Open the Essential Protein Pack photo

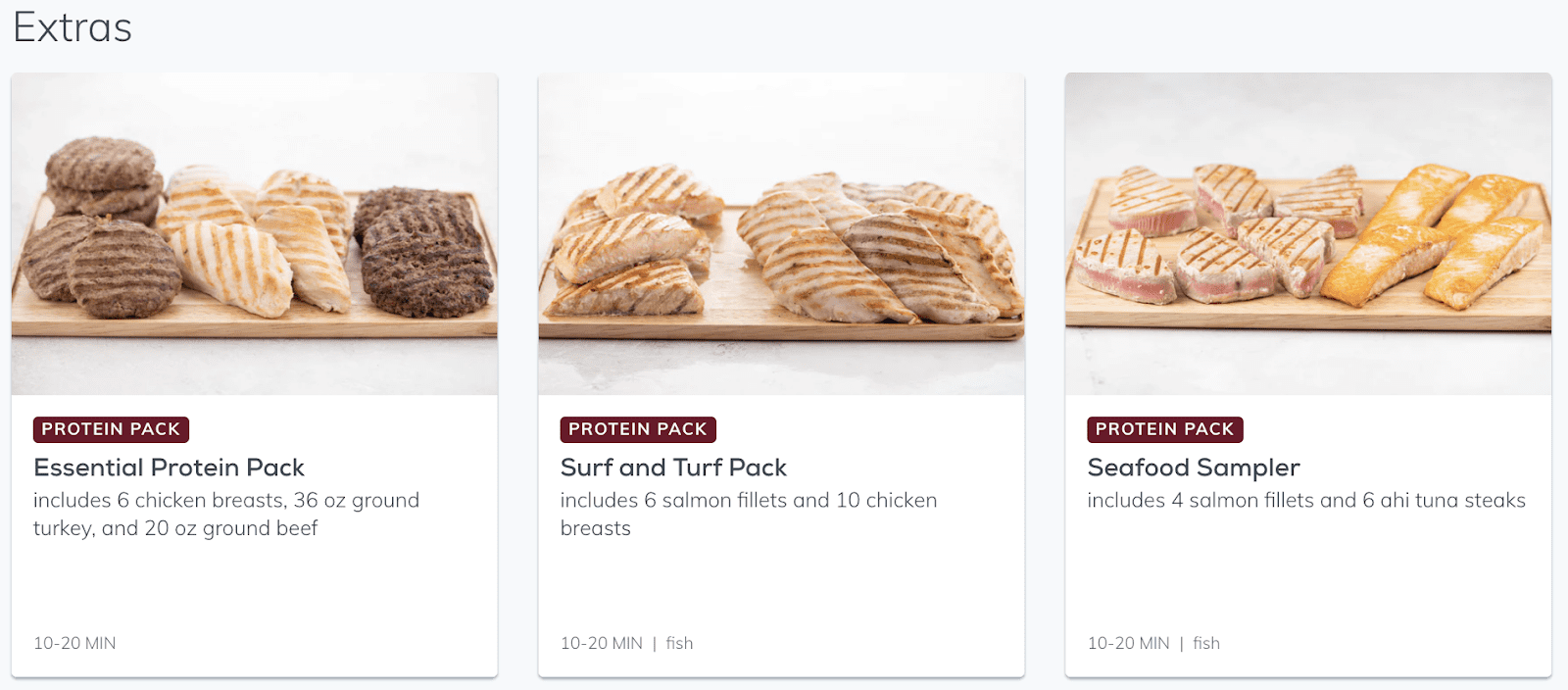tap(255, 233)
